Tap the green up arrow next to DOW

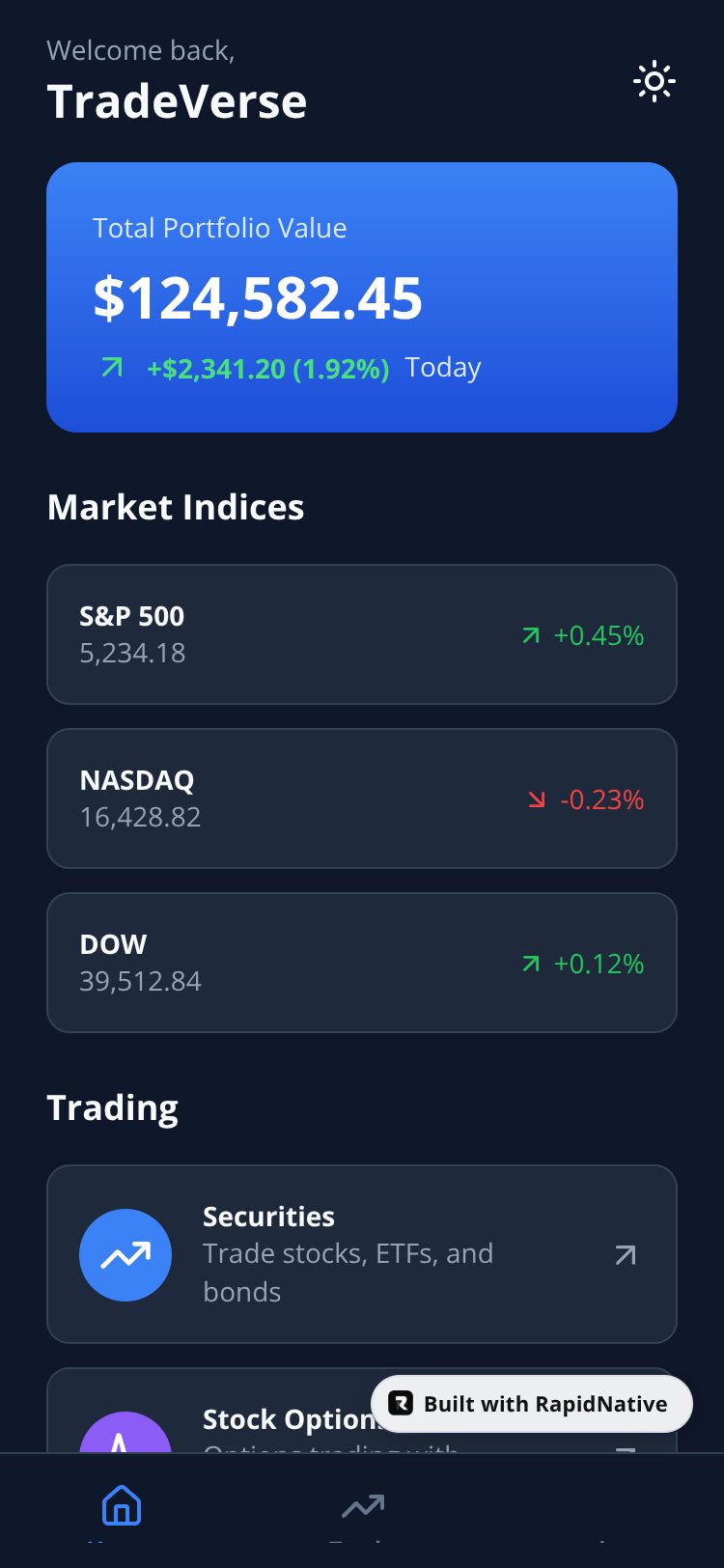click(530, 964)
